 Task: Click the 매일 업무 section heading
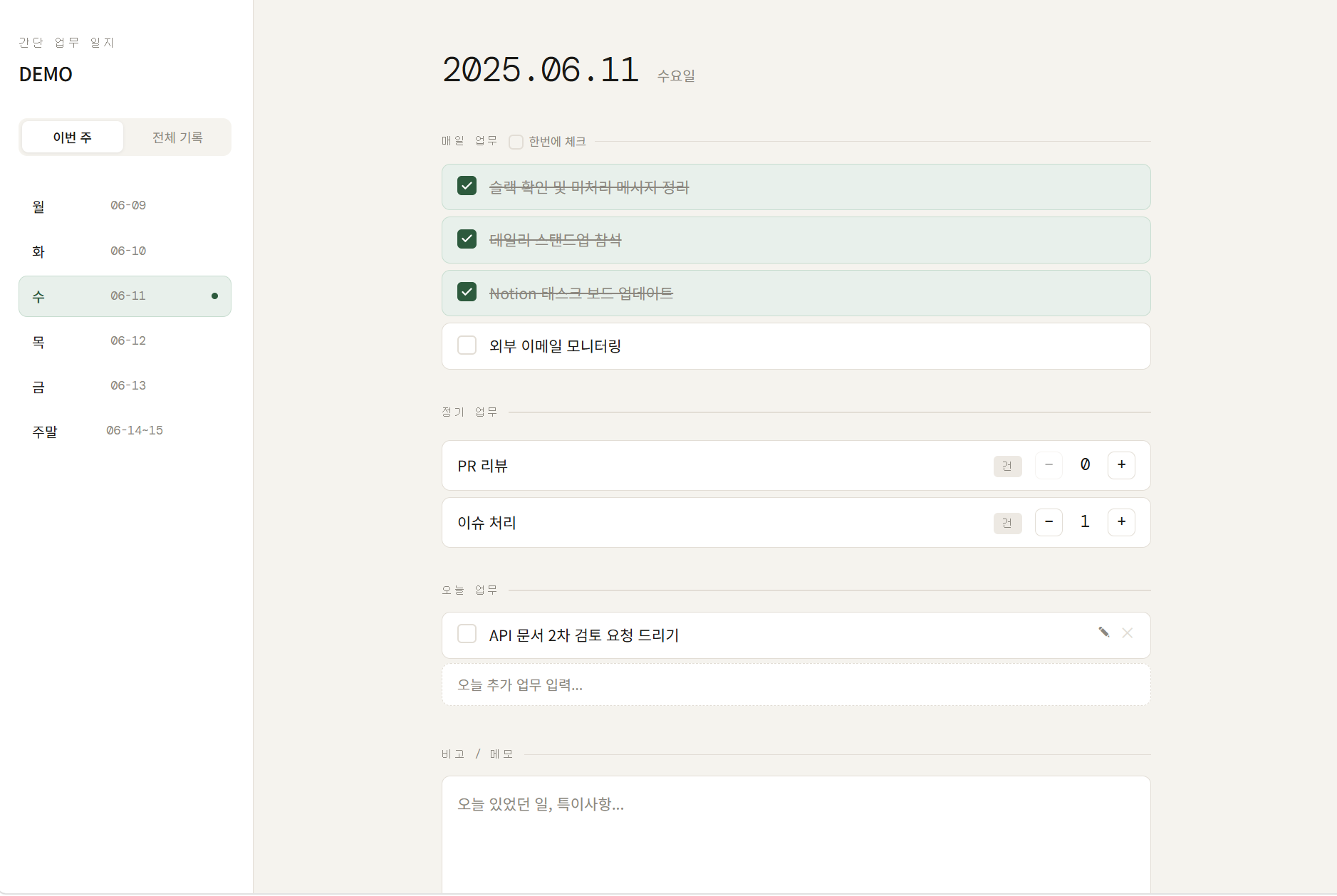pos(469,141)
